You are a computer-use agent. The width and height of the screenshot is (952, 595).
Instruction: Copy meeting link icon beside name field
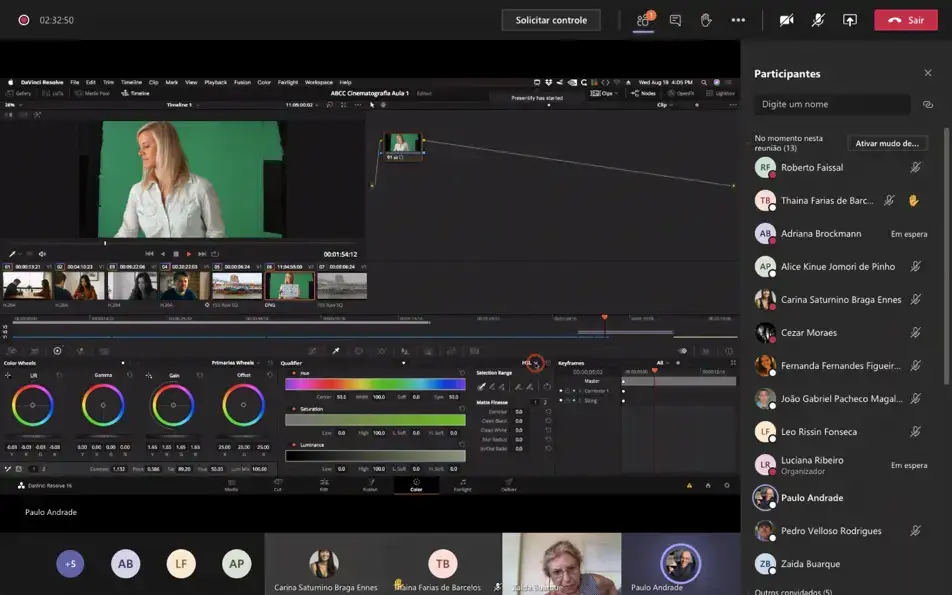pos(927,104)
